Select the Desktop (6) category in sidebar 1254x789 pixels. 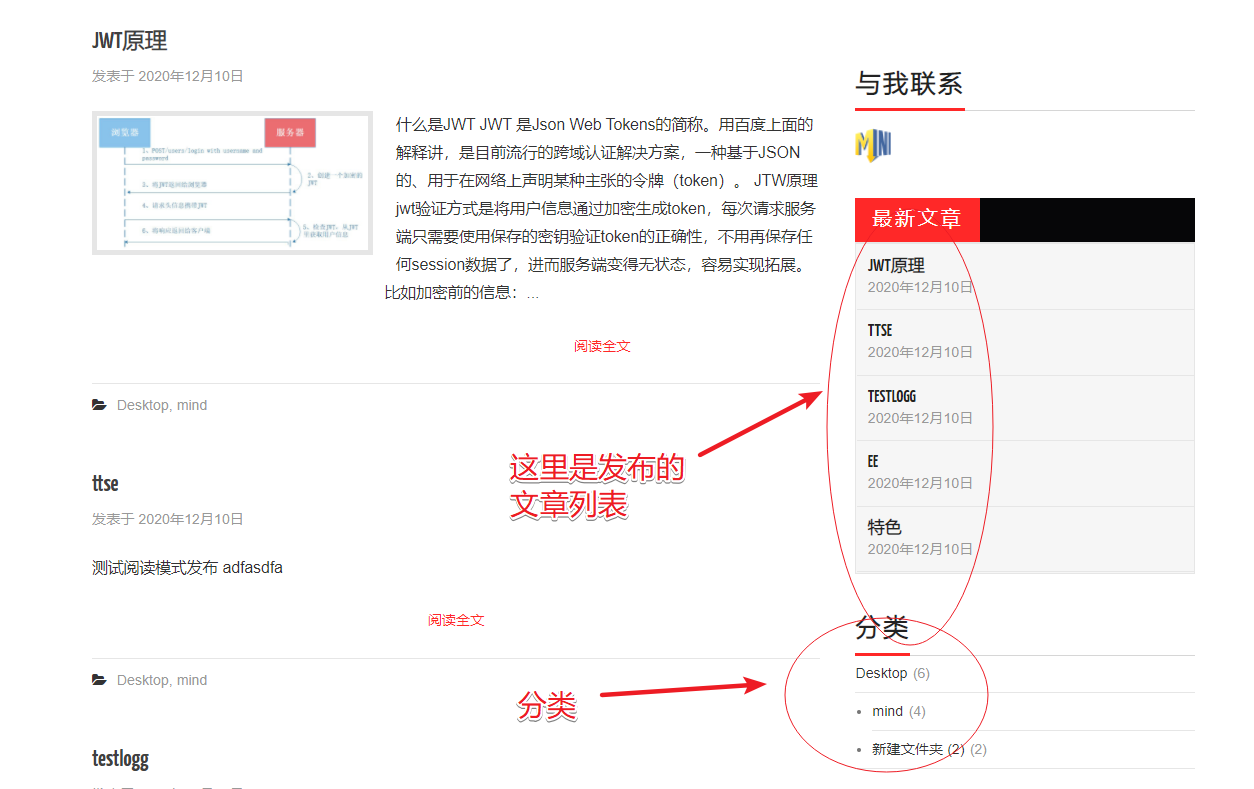pos(881,673)
